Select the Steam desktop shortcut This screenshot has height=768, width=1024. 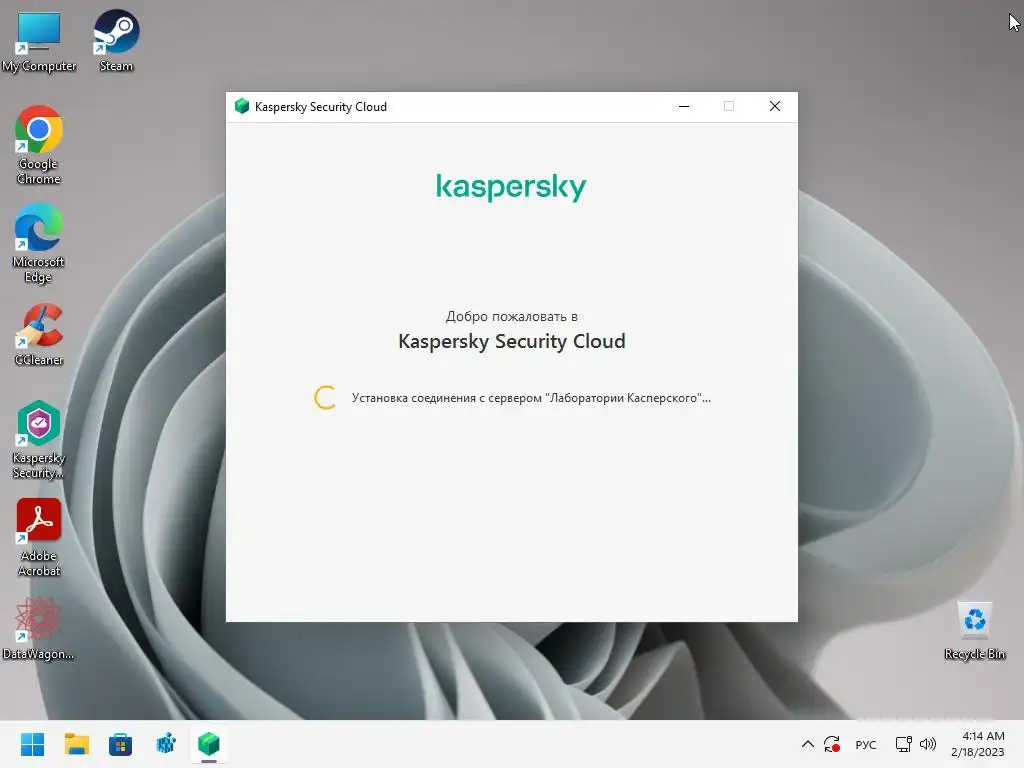point(116,40)
